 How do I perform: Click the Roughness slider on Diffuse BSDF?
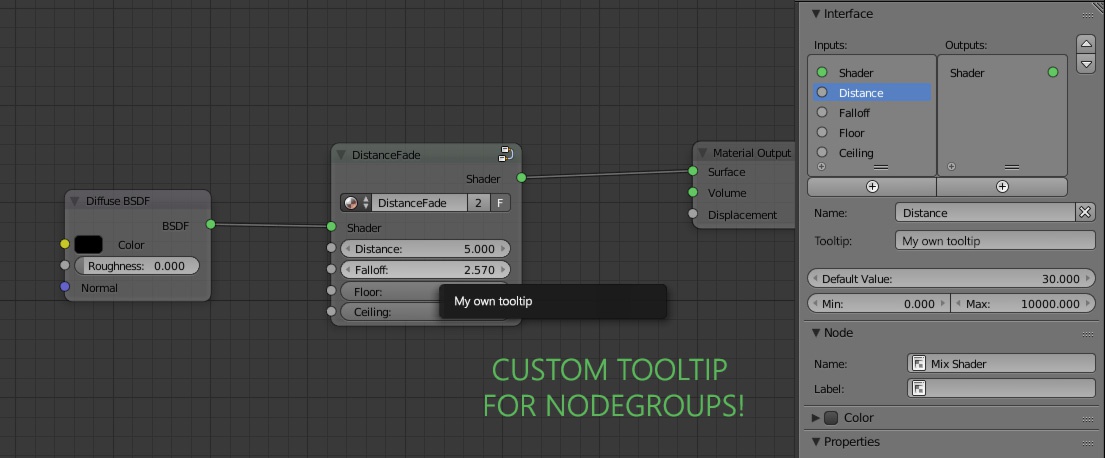pos(137,266)
